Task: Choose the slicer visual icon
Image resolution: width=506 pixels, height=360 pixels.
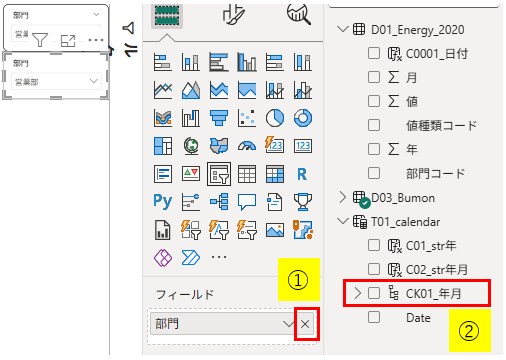Action: [x=219, y=174]
